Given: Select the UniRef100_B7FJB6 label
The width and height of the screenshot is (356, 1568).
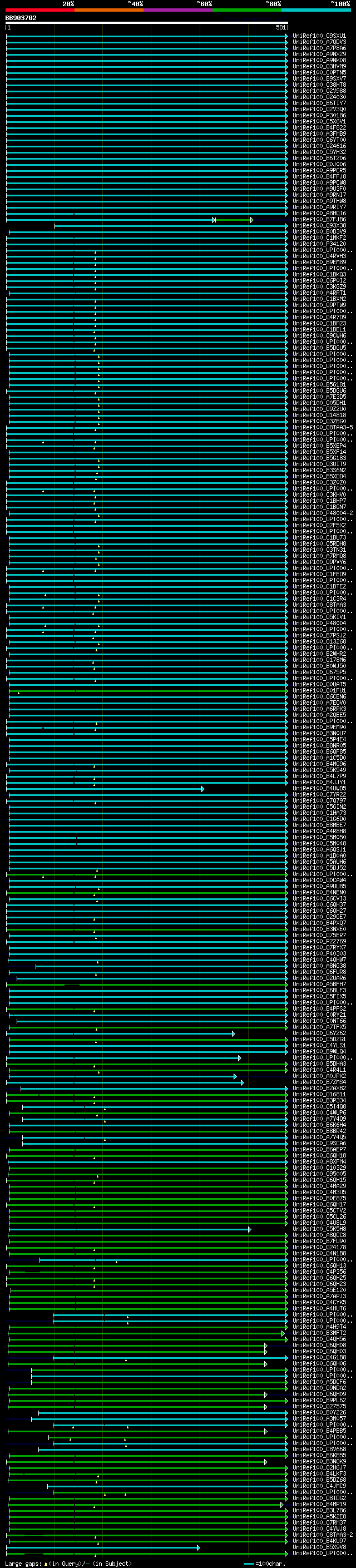Looking at the screenshot, I should [x=319, y=219].
